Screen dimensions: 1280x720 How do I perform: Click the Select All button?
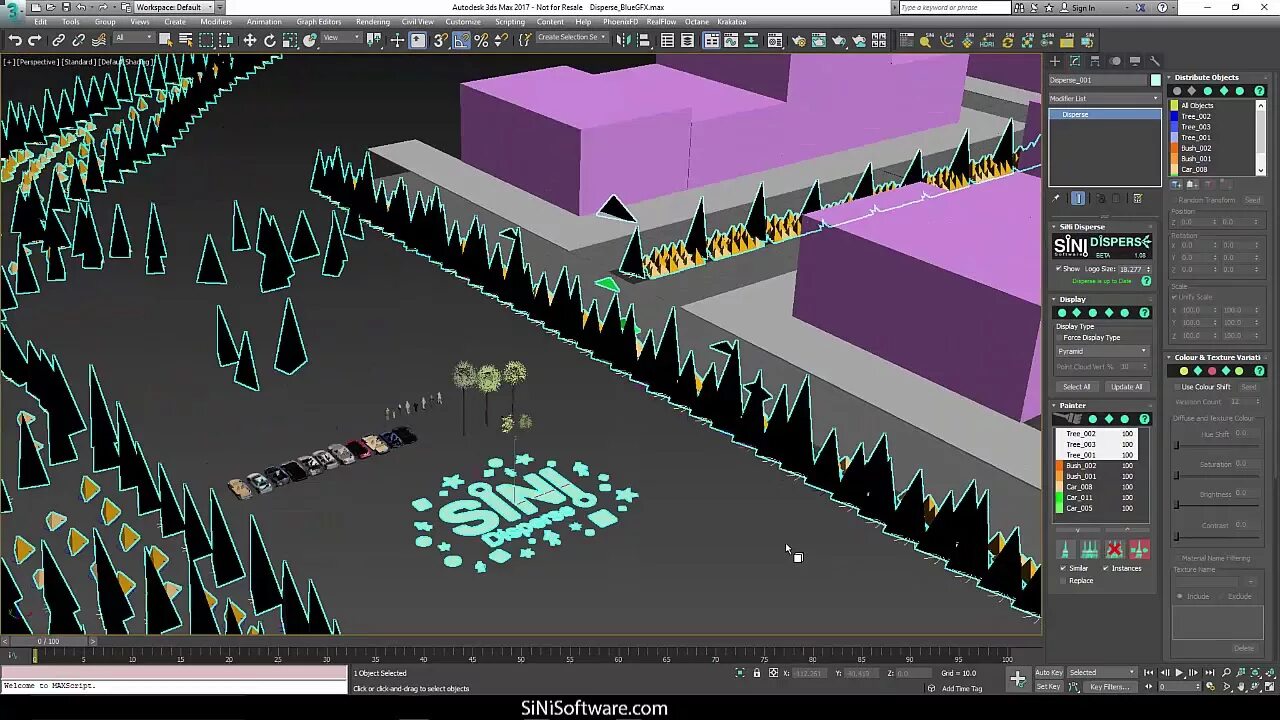pyautogui.click(x=1077, y=387)
